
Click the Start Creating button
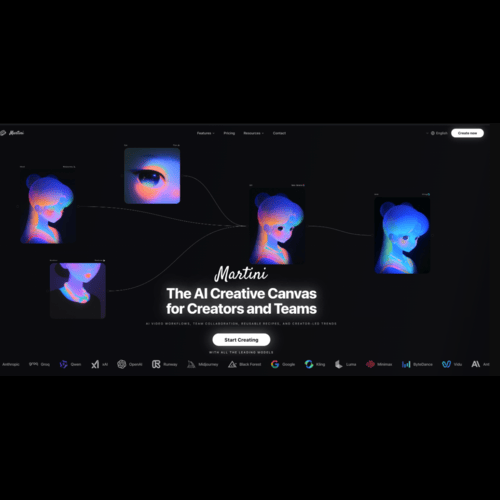click(241, 340)
